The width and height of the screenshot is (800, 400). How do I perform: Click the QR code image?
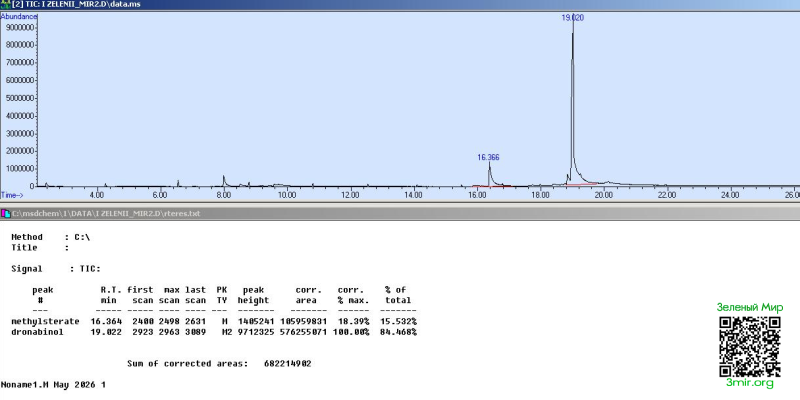(x=749, y=346)
